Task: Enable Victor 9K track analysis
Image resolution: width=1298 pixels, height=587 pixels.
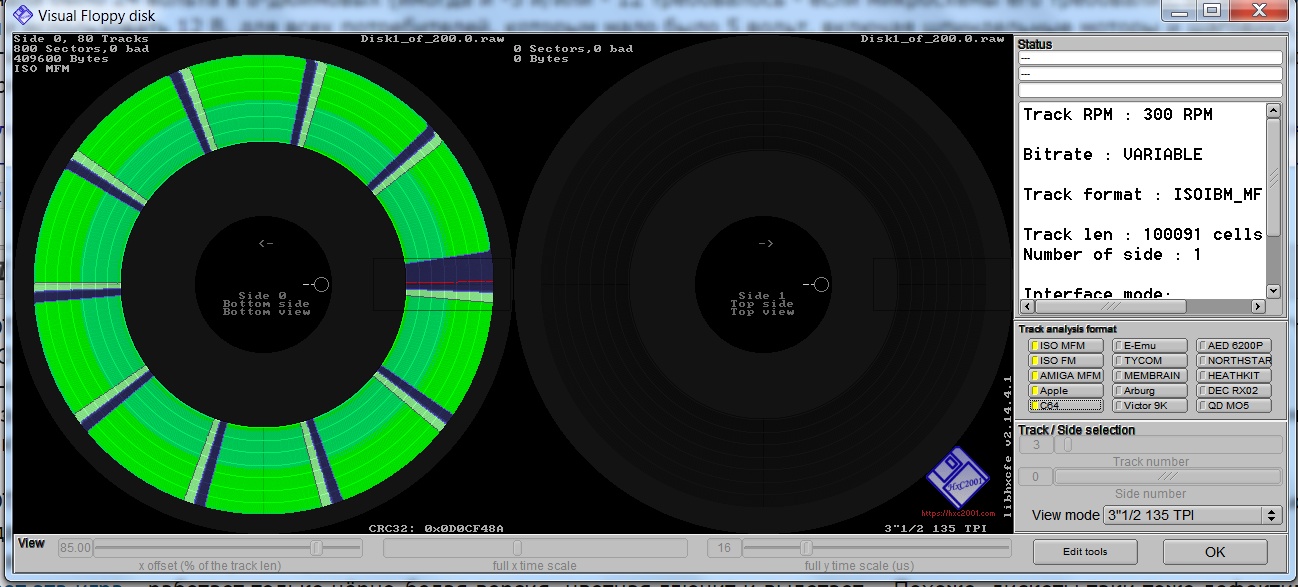Action: (1149, 406)
